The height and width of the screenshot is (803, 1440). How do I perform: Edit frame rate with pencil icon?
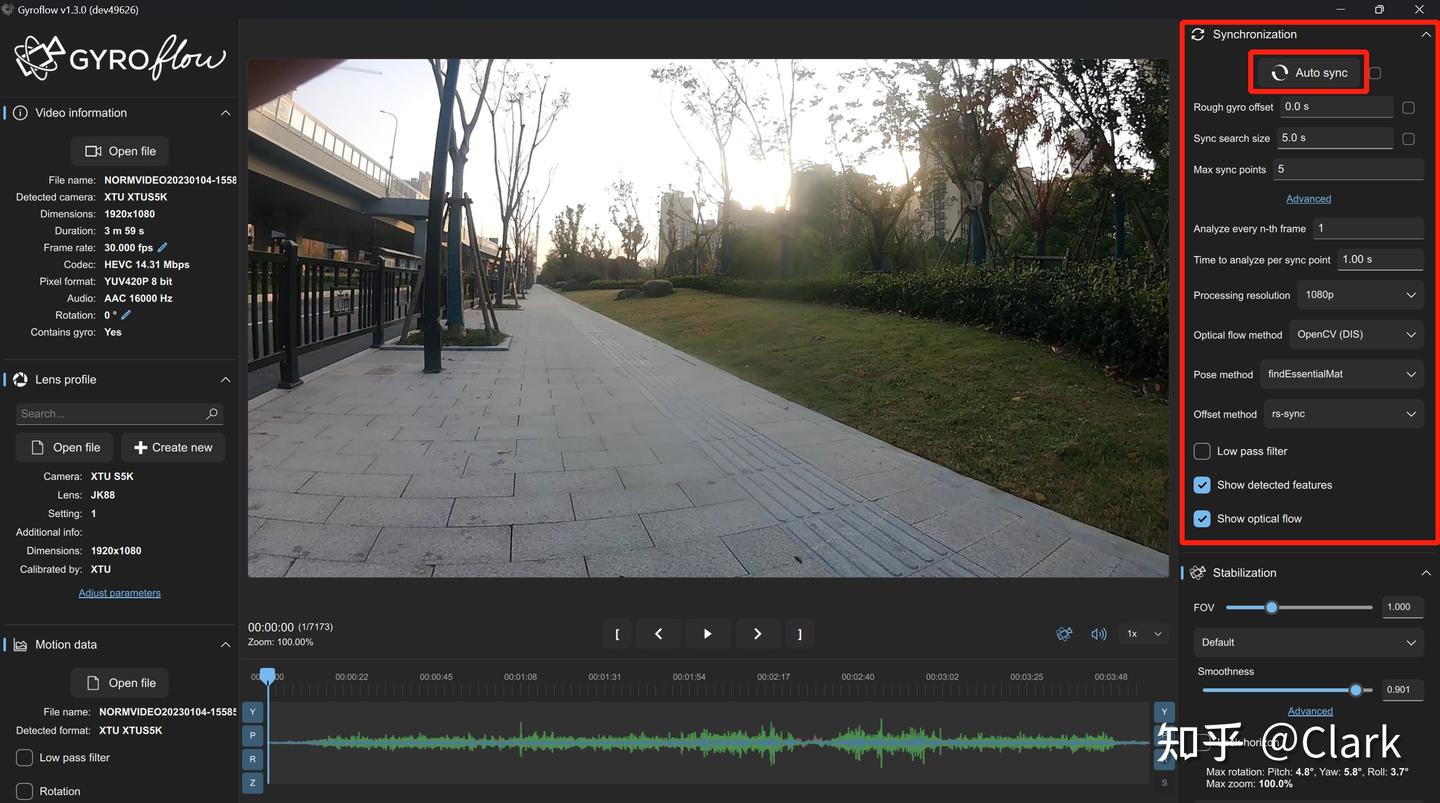[x=163, y=248]
